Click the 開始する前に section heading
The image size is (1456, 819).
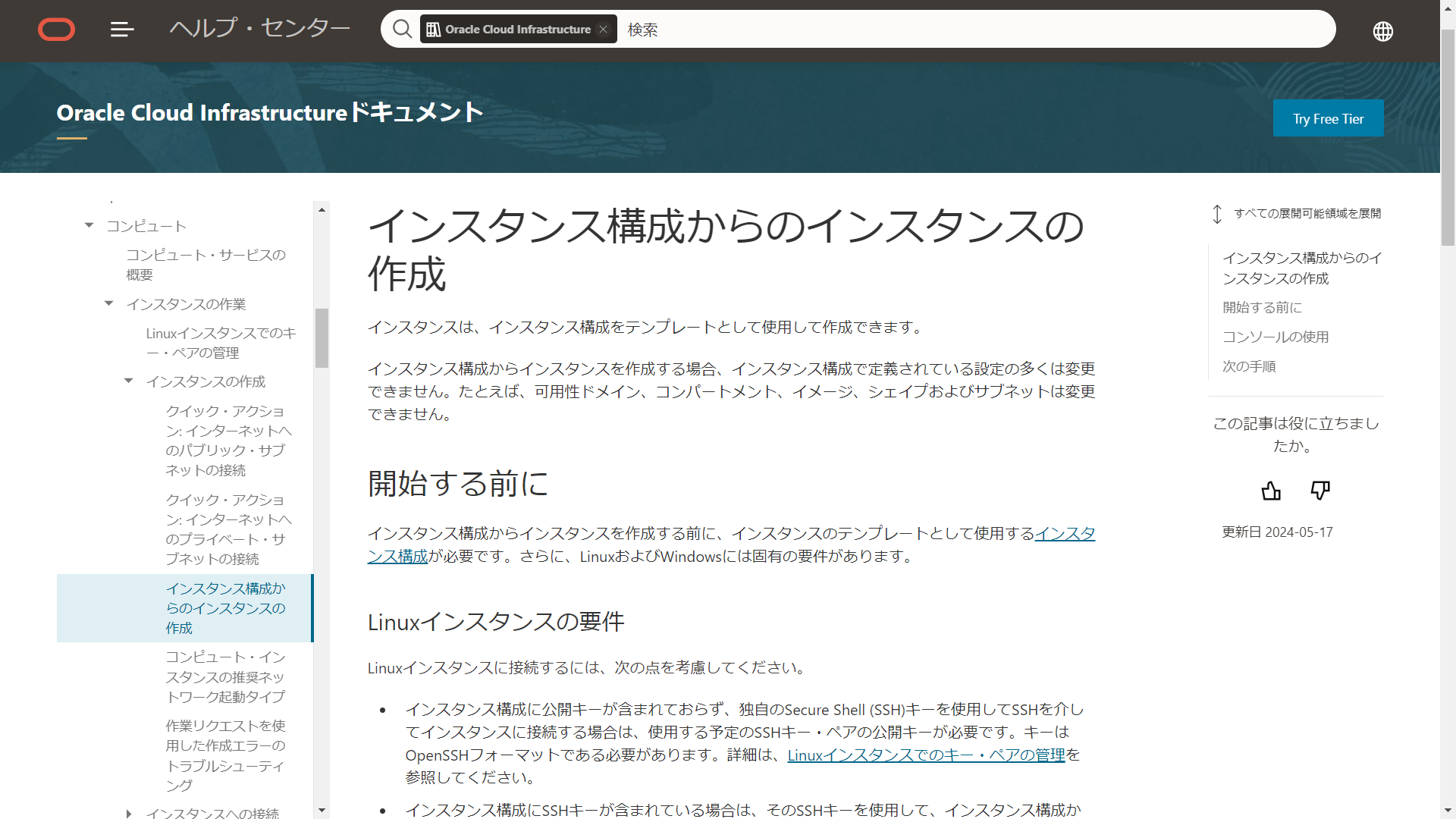click(458, 484)
